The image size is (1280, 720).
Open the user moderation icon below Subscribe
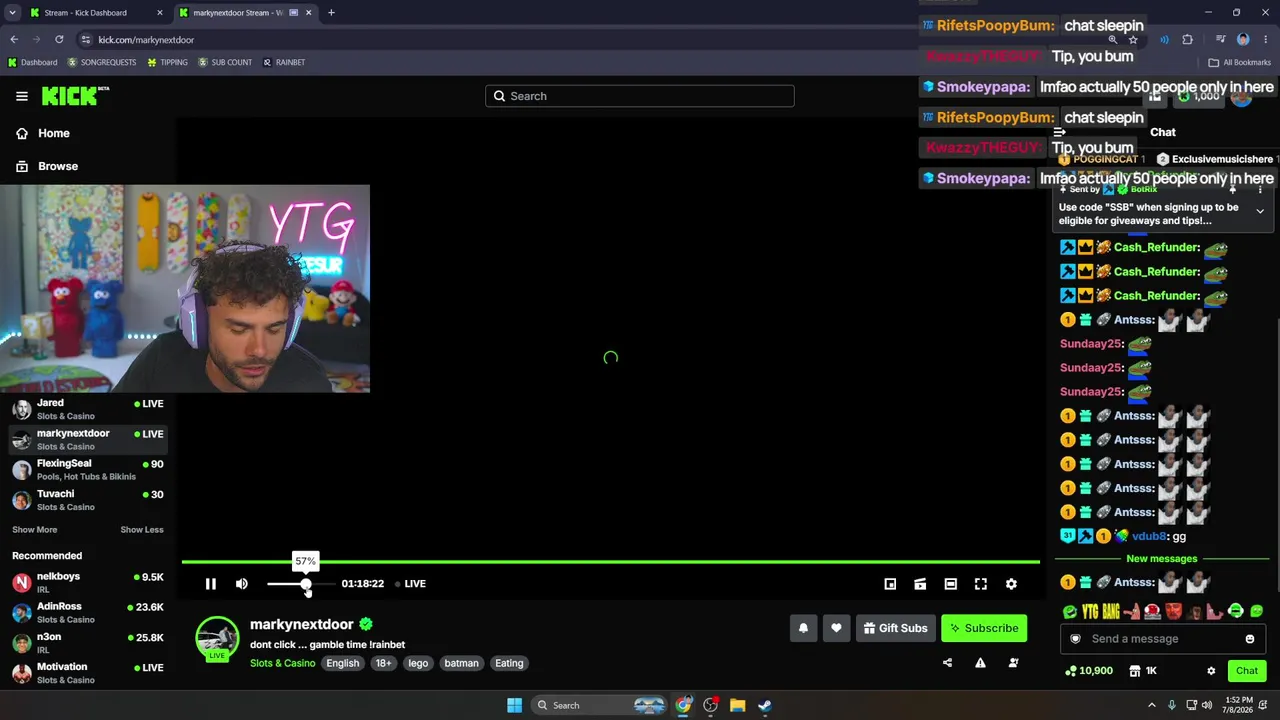point(1013,662)
